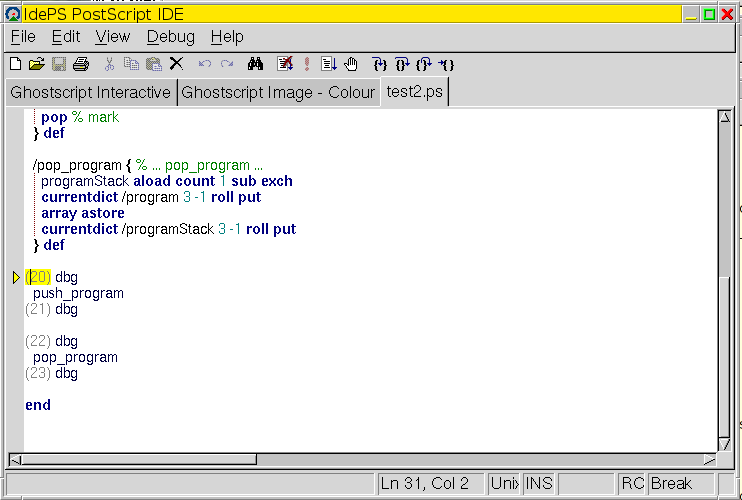
Task: Click the horizontal scrollbar right arrow
Action: pyautogui.click(x=709, y=460)
